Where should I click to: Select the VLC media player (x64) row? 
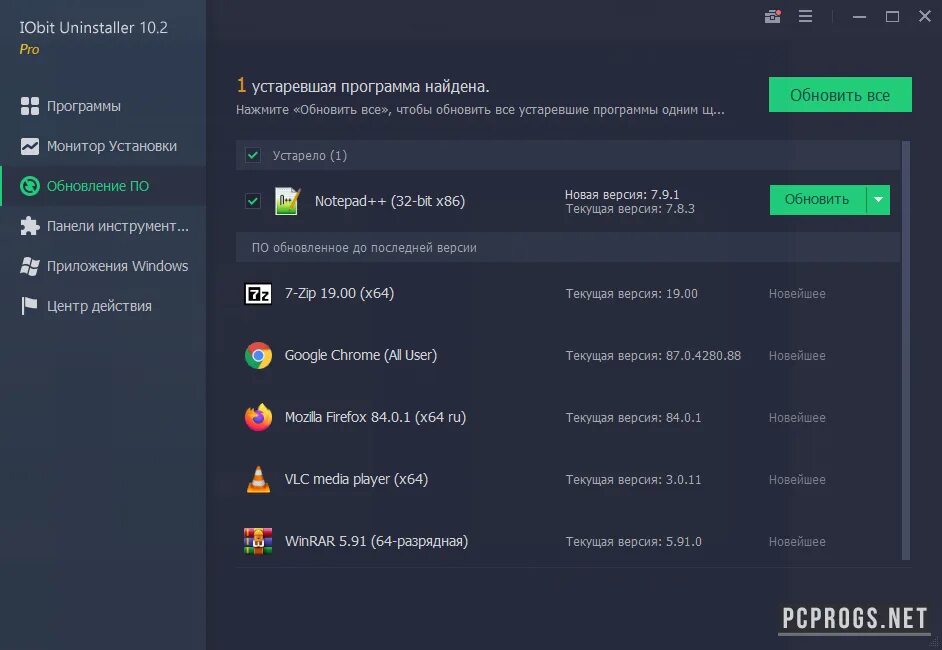pyautogui.click(x=568, y=479)
